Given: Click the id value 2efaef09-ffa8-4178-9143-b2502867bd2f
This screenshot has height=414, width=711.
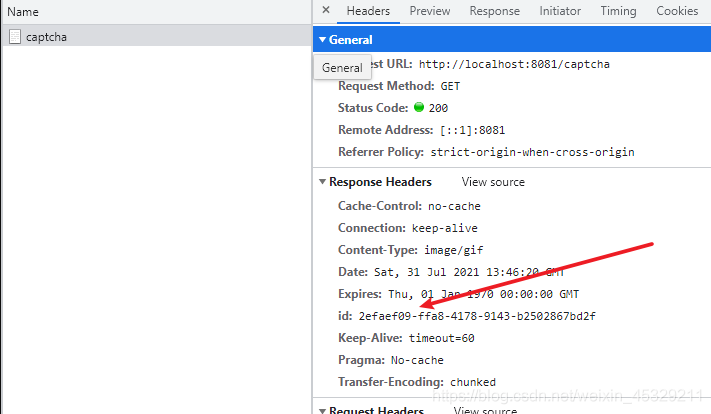Looking at the screenshot, I should coord(477,316).
